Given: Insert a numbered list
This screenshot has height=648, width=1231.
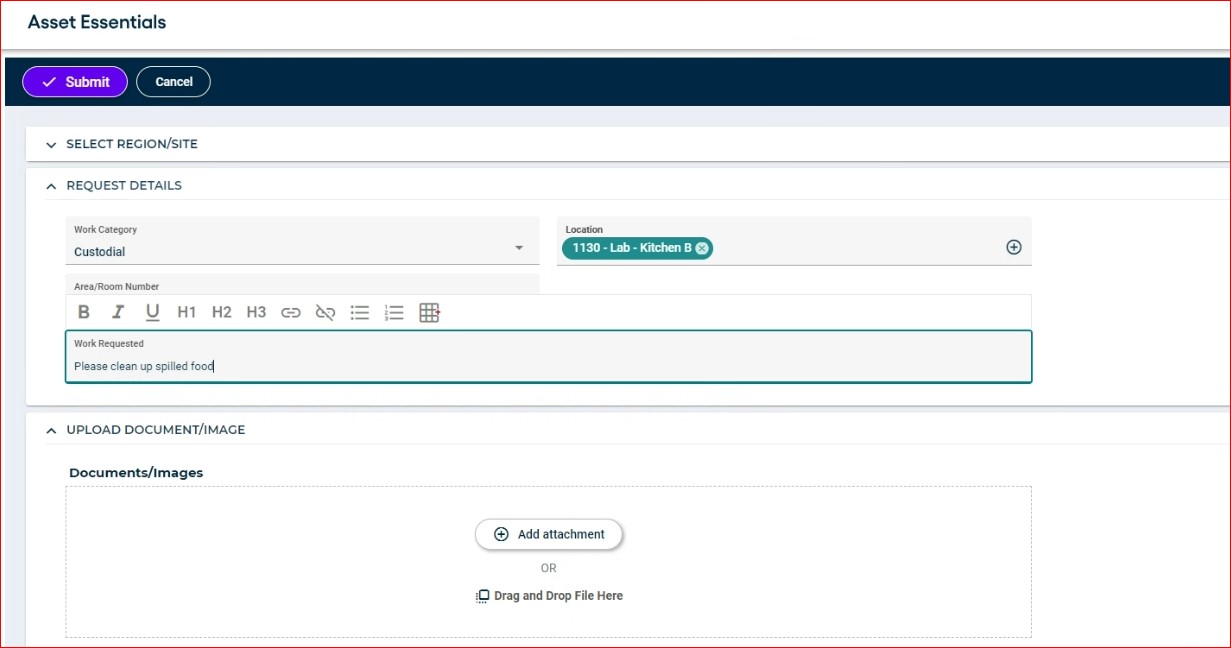Looking at the screenshot, I should [394, 313].
